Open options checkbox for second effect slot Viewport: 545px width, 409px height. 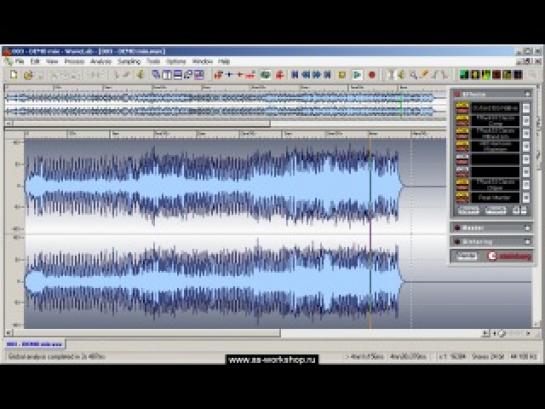(x=526, y=121)
